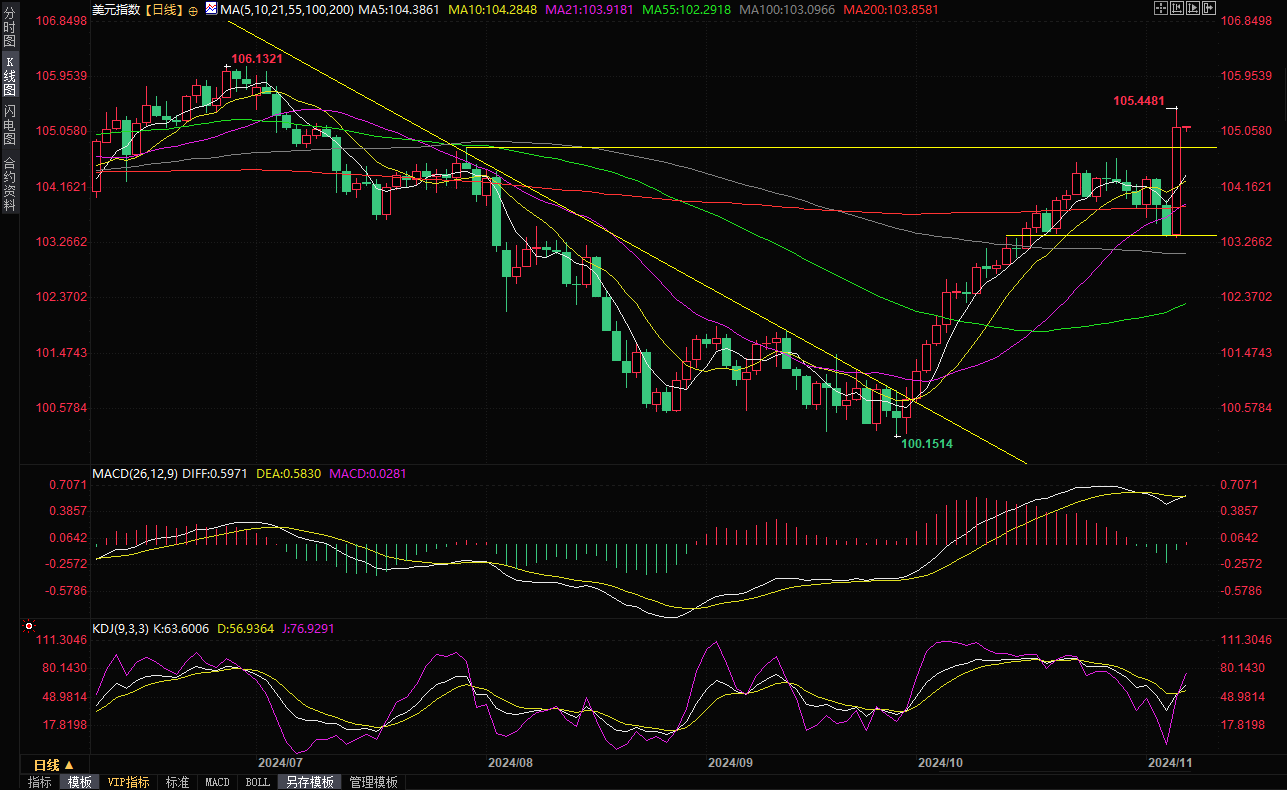Click the 106.1321 high price marker
Image resolution: width=1287 pixels, height=790 pixels.
pyautogui.click(x=257, y=60)
